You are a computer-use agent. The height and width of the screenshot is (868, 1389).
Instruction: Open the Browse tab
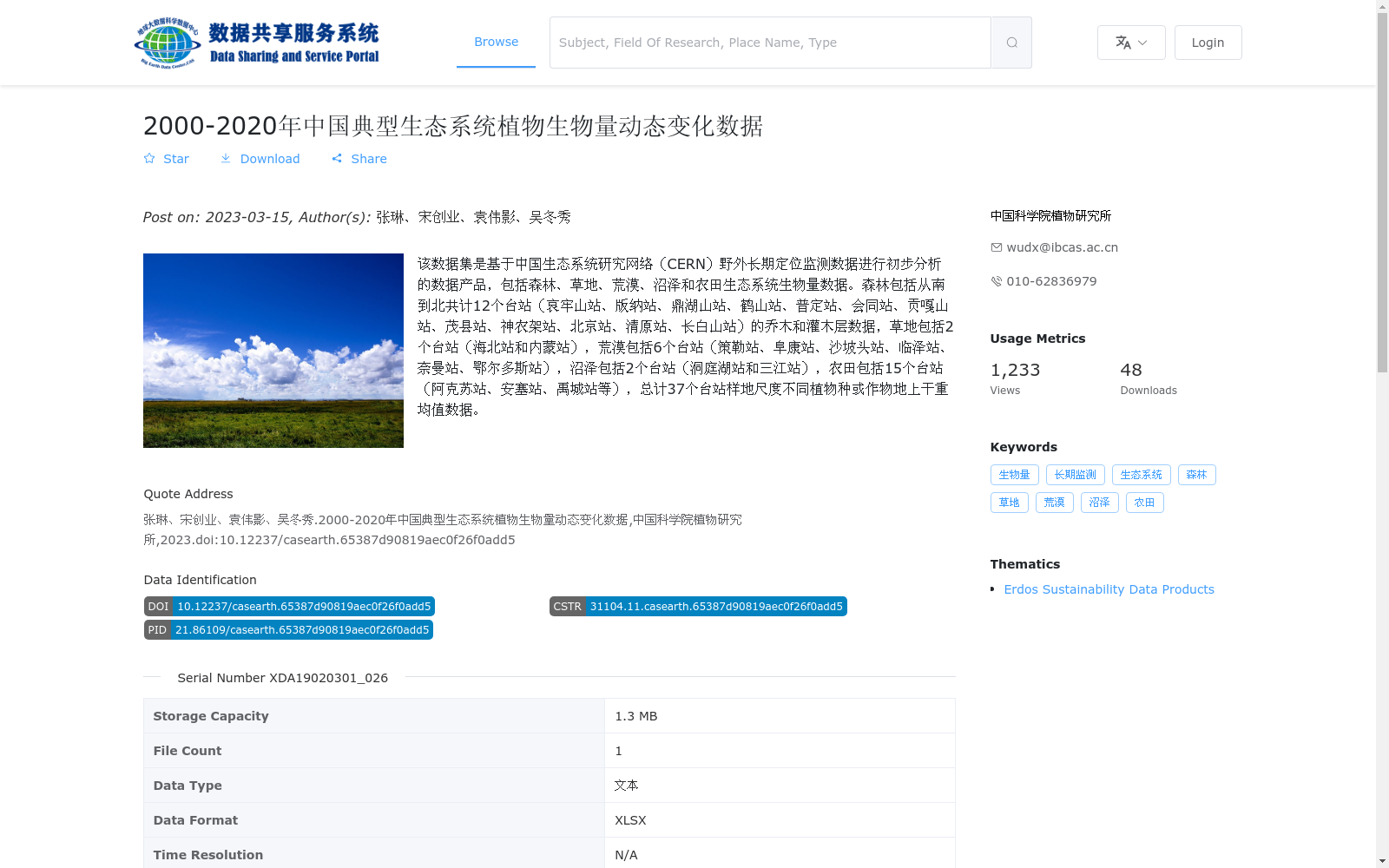496,42
